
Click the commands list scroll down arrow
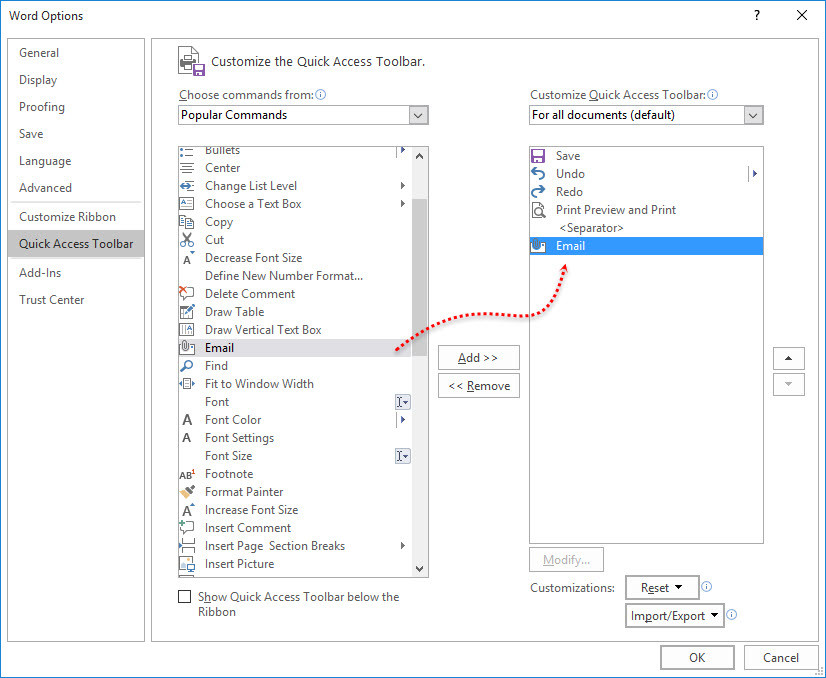(x=419, y=568)
